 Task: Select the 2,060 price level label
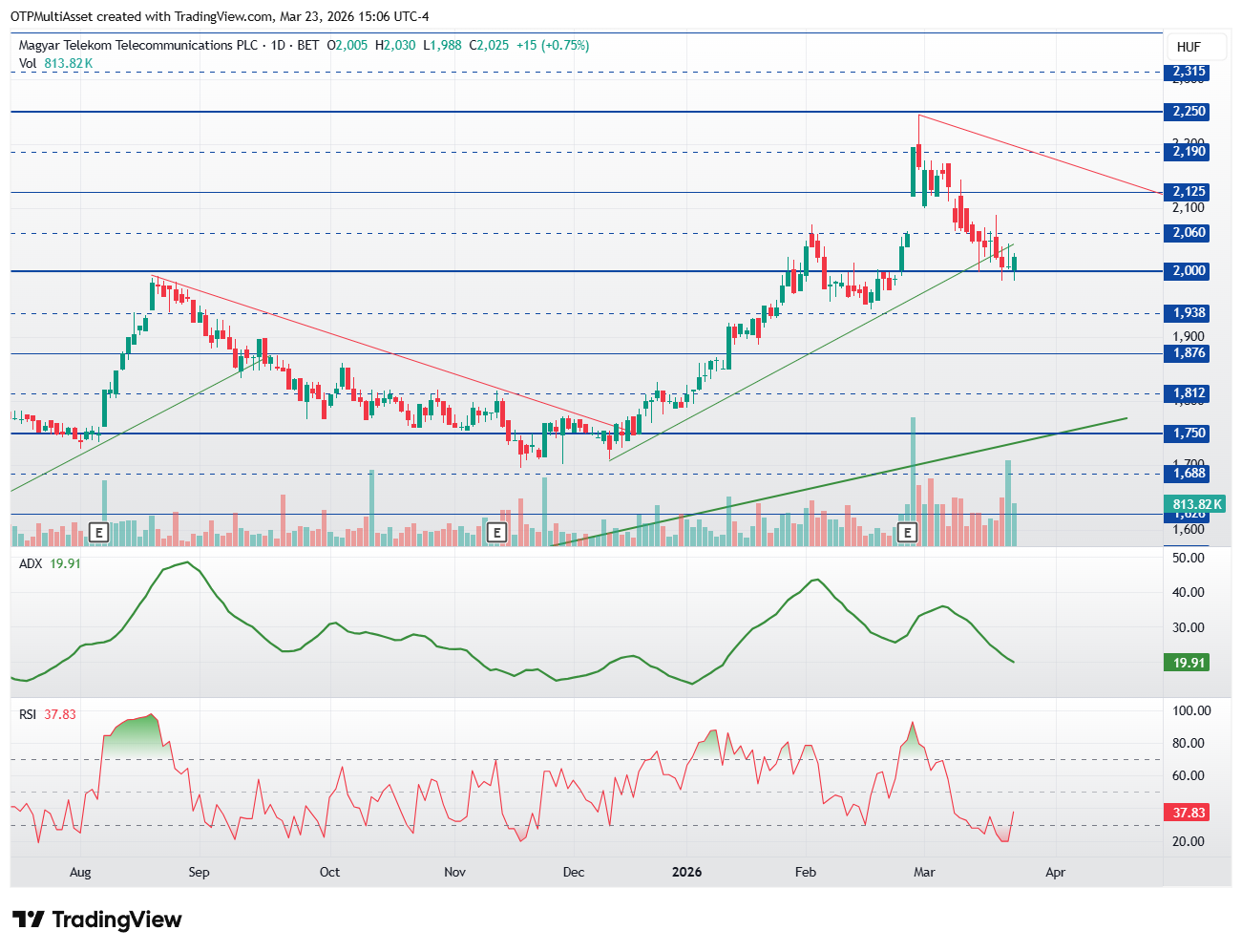[1189, 233]
